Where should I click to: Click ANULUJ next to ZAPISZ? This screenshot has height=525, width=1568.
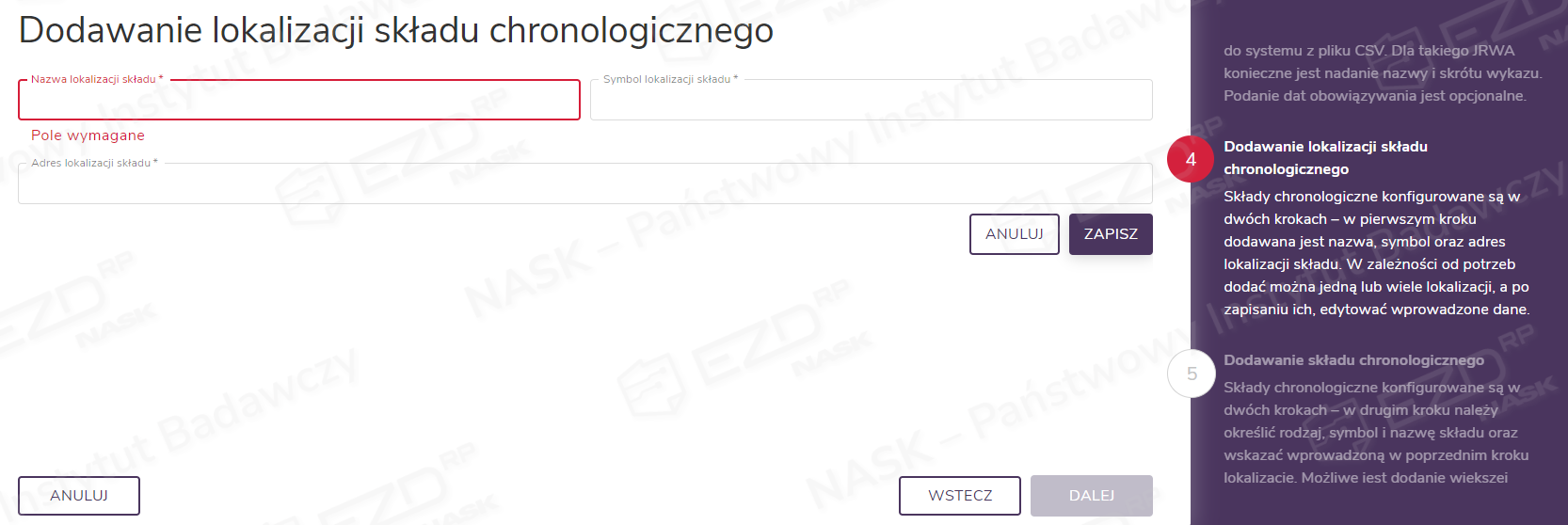[1014, 234]
